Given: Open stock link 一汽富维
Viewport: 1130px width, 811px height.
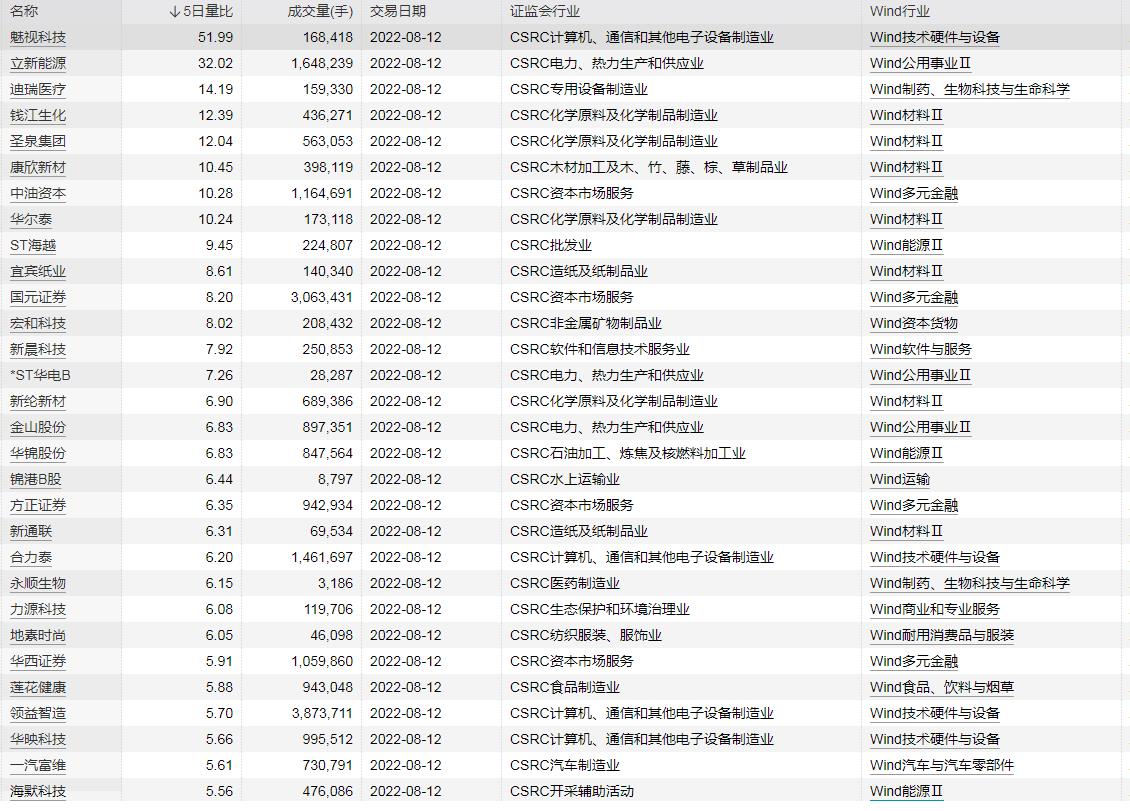Looking at the screenshot, I should tap(38, 765).
